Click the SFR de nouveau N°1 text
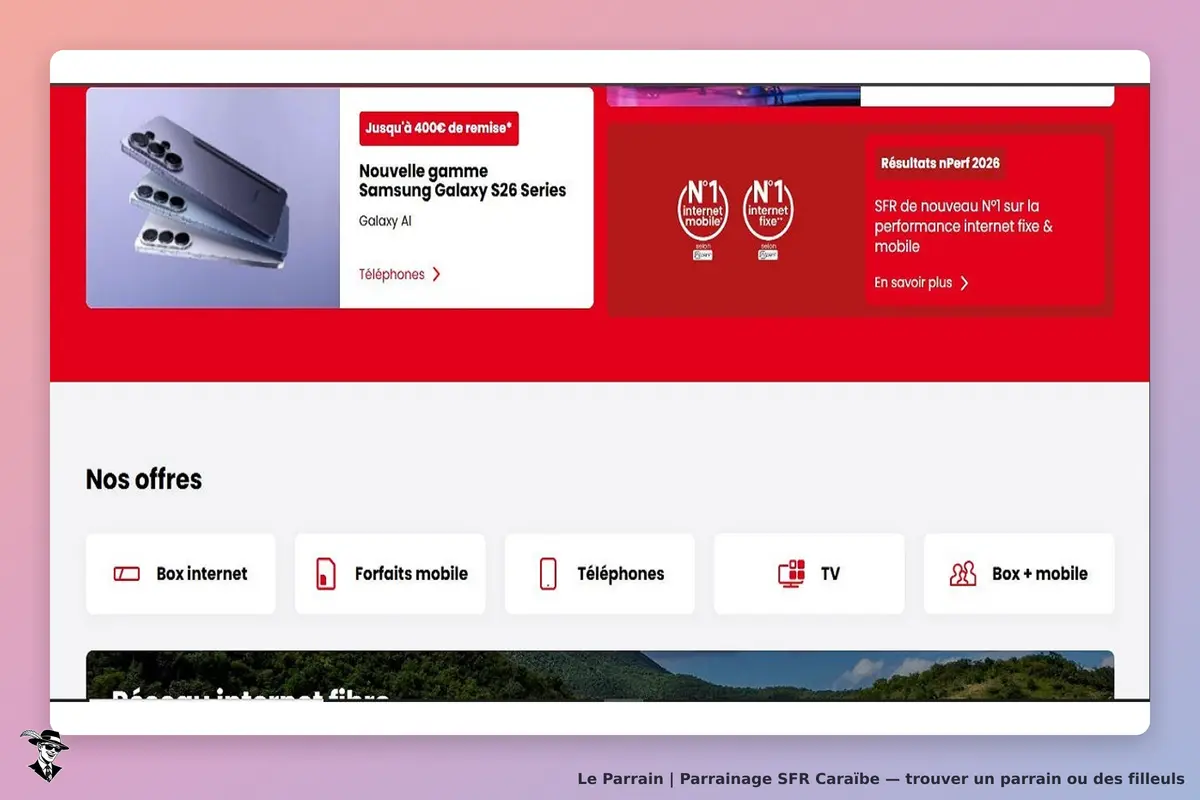This screenshot has height=800, width=1200. (x=963, y=226)
